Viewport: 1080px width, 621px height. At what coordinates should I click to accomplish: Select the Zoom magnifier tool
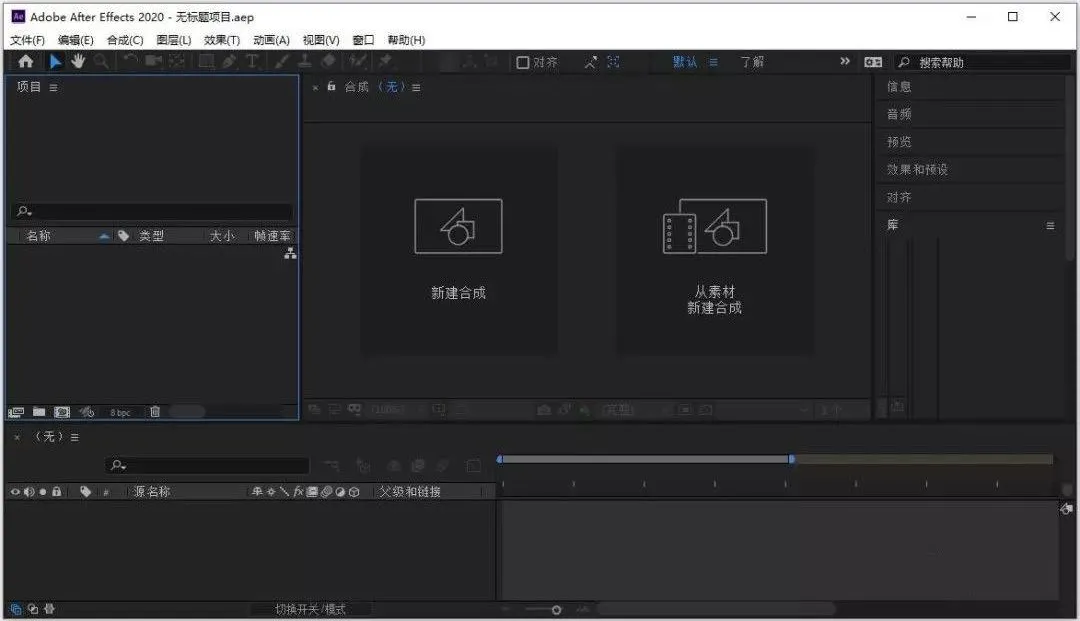coord(101,62)
